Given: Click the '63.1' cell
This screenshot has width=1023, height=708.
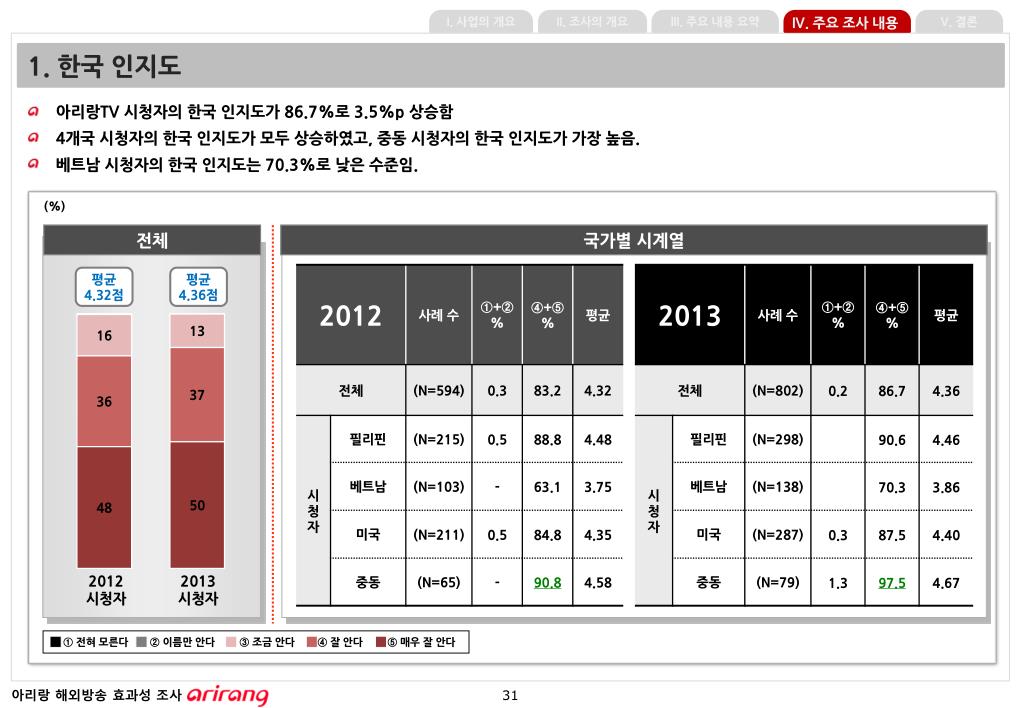Looking at the screenshot, I should coord(547,487).
